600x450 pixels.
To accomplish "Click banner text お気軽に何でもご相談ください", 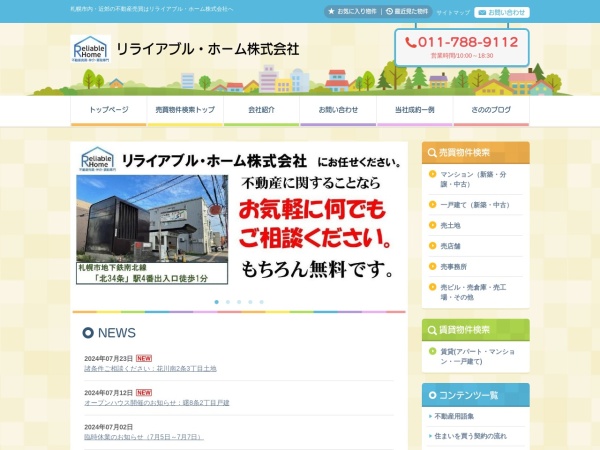I will click(x=315, y=224).
